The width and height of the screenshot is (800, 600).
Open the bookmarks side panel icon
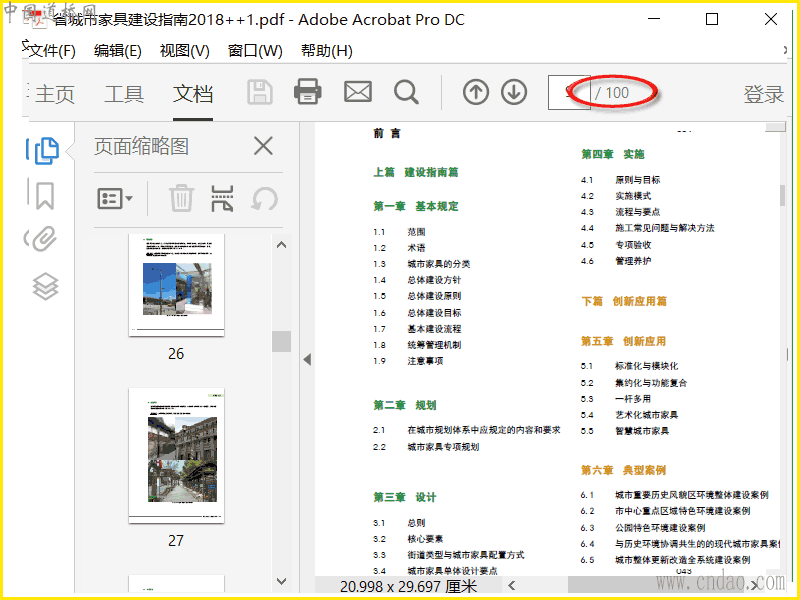[44, 195]
